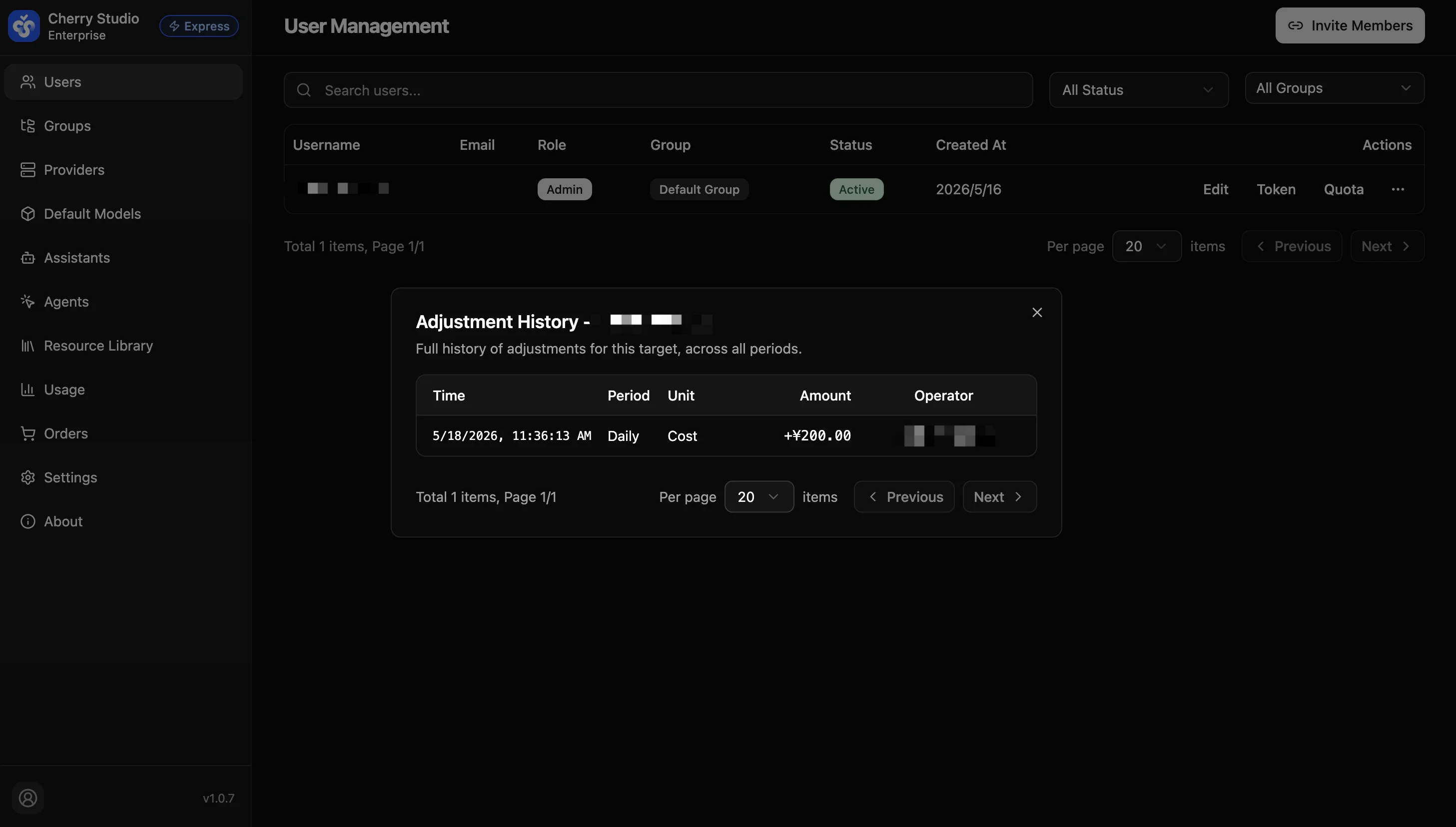The width and height of the screenshot is (1456, 827).
Task: Click the Default Group badge
Action: pyautogui.click(x=699, y=189)
